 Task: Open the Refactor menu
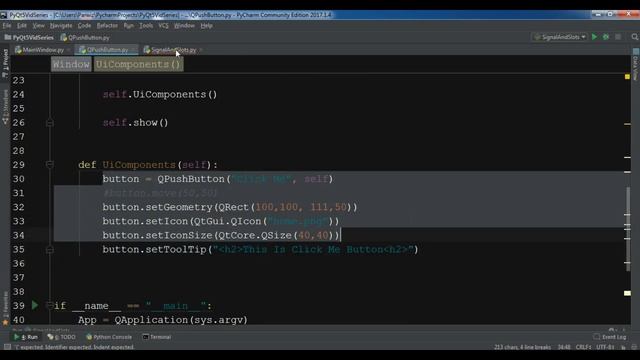click(107, 25)
